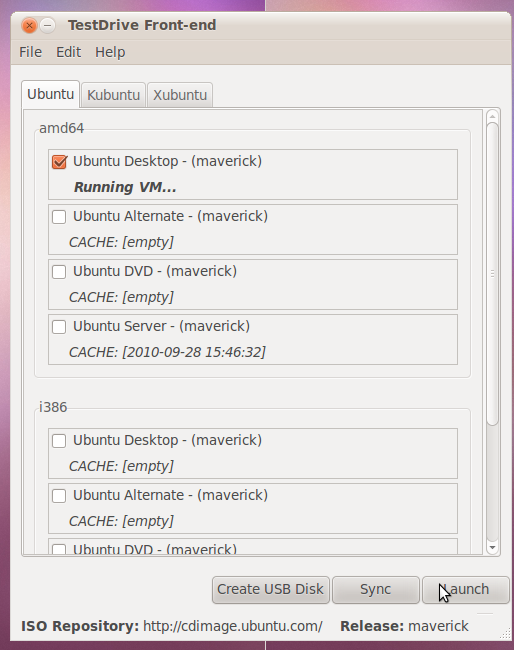Open the File menu
The width and height of the screenshot is (514, 650).
[x=31, y=52]
